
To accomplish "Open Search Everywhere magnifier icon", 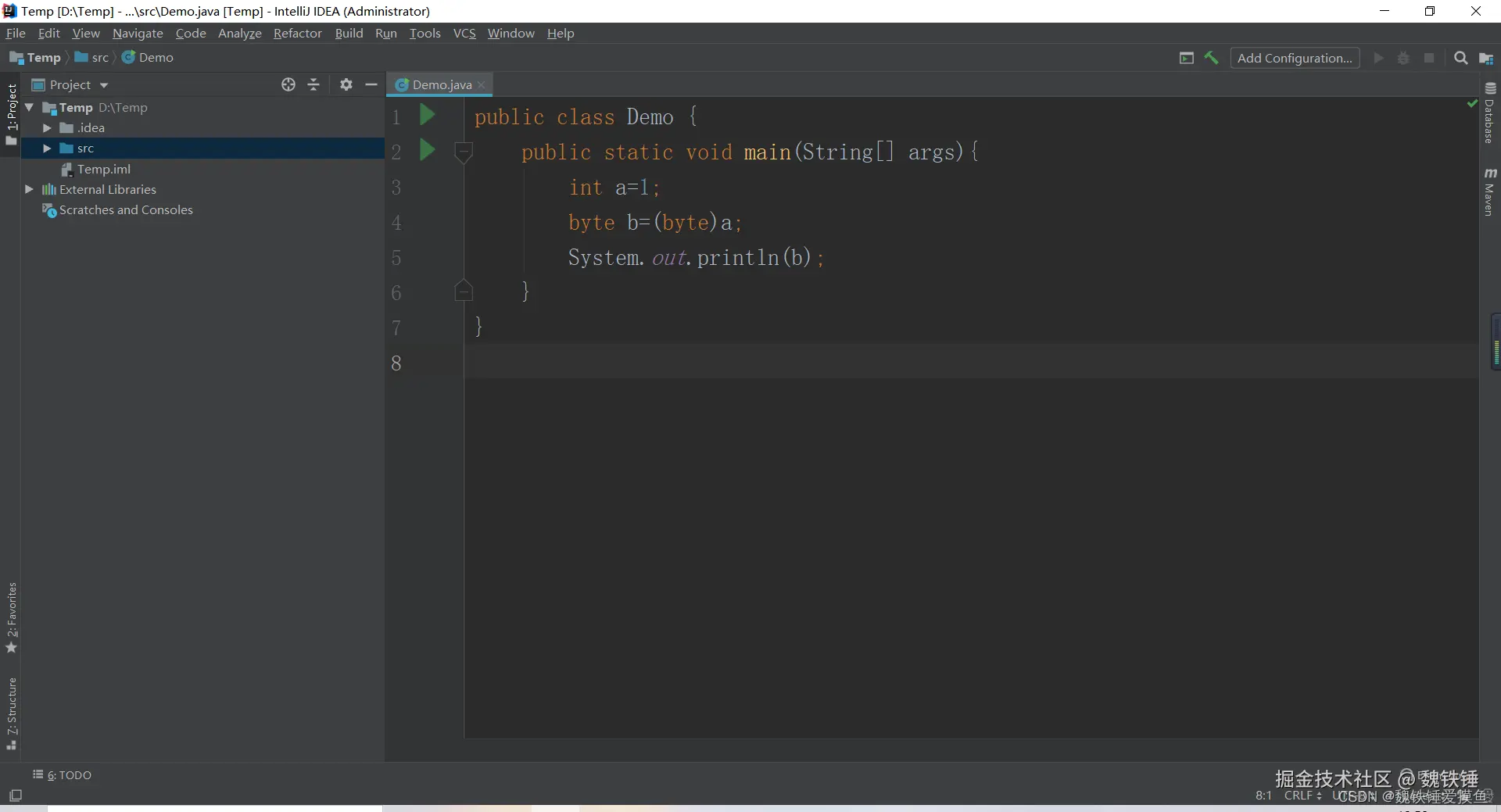I will point(1460,58).
